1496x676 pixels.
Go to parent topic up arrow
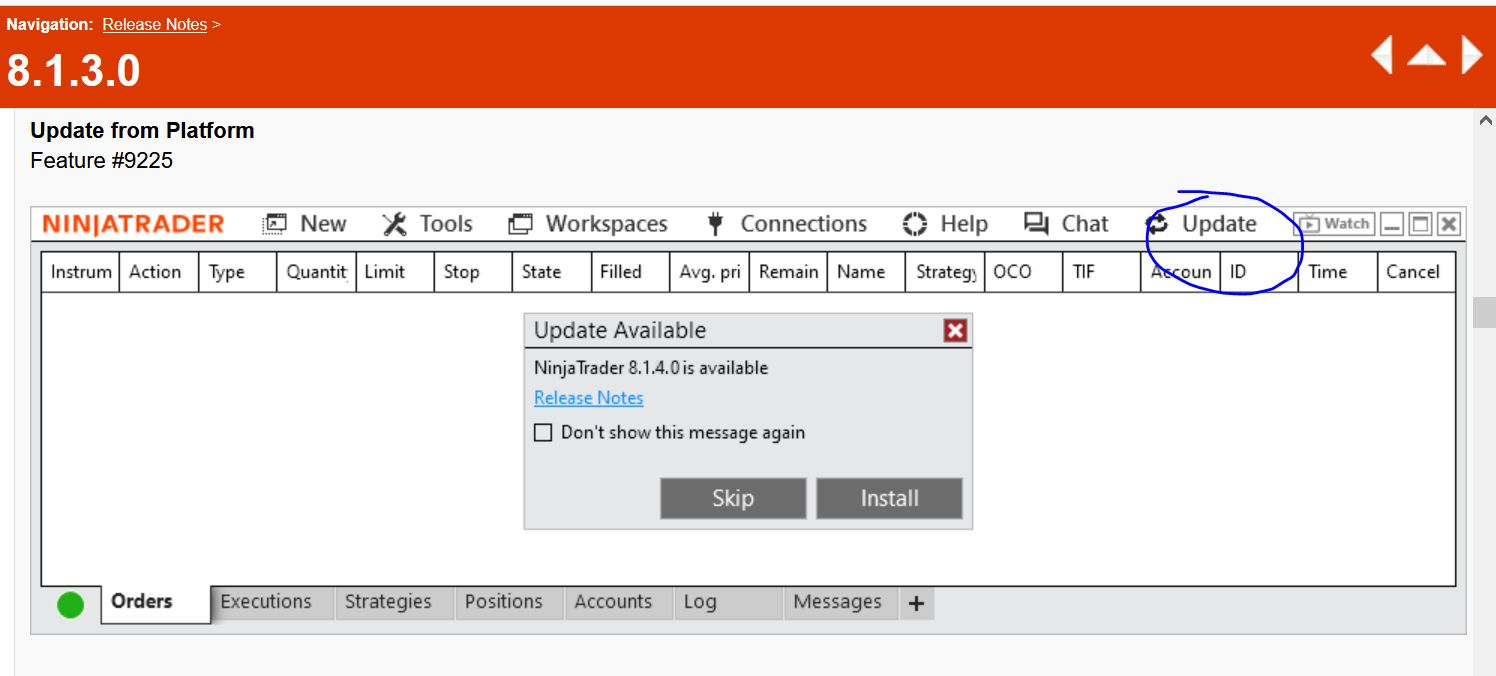click(1427, 55)
